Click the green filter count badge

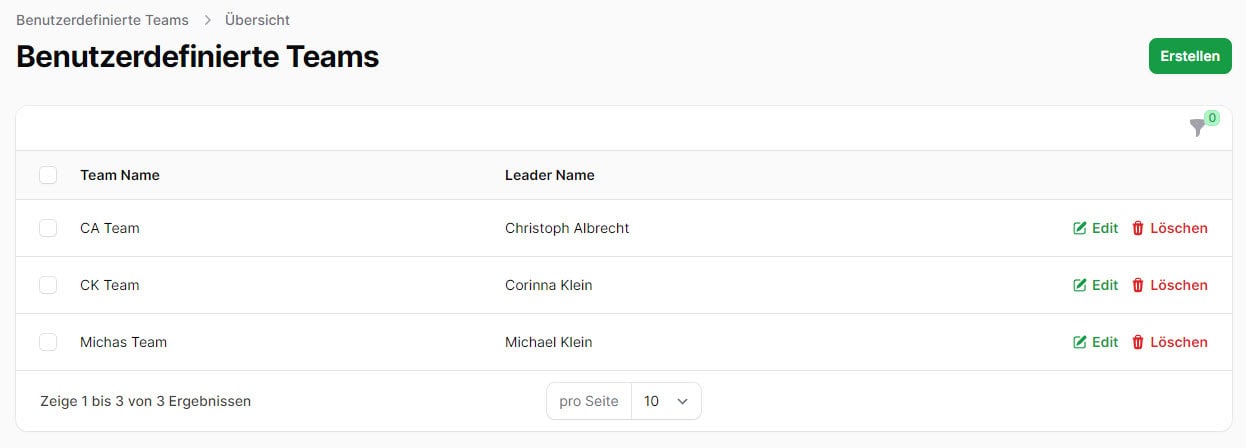1212,118
